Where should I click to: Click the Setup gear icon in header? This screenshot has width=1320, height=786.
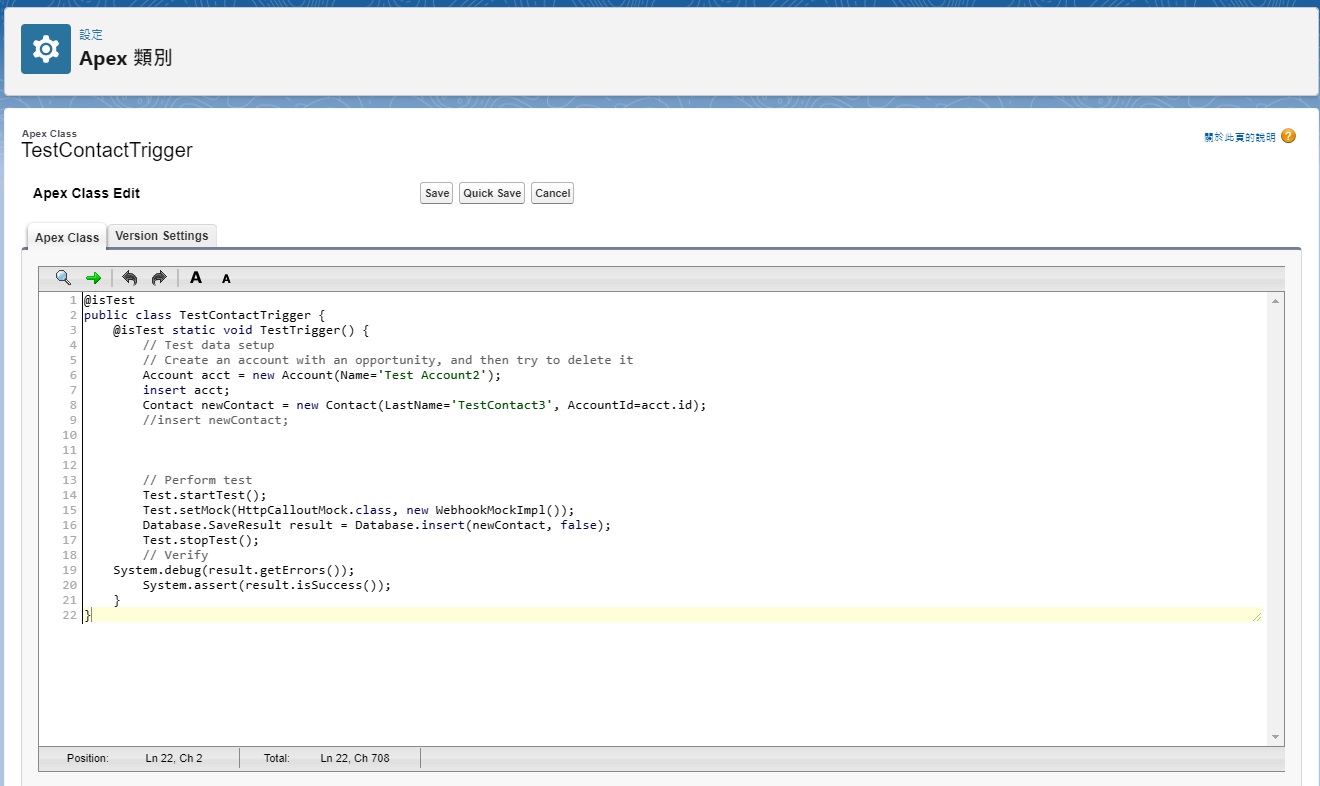(x=46, y=49)
